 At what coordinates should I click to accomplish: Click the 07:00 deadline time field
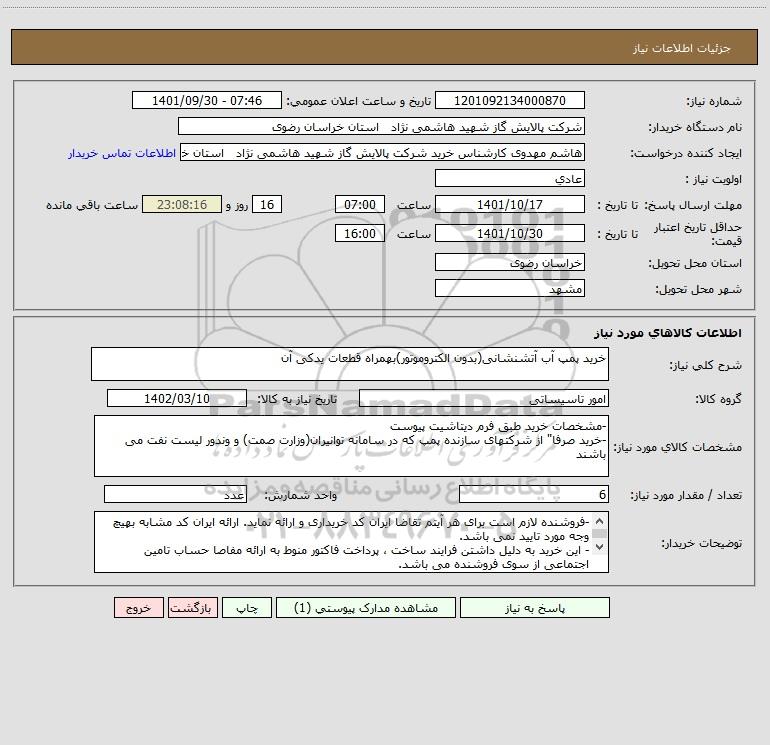point(359,204)
